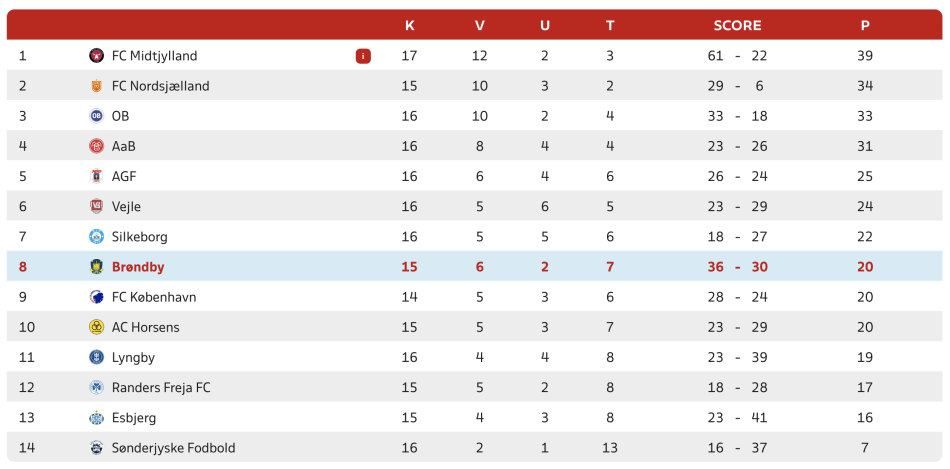The width and height of the screenshot is (950, 469).
Task: Click the K matches column header
Action: (x=410, y=25)
